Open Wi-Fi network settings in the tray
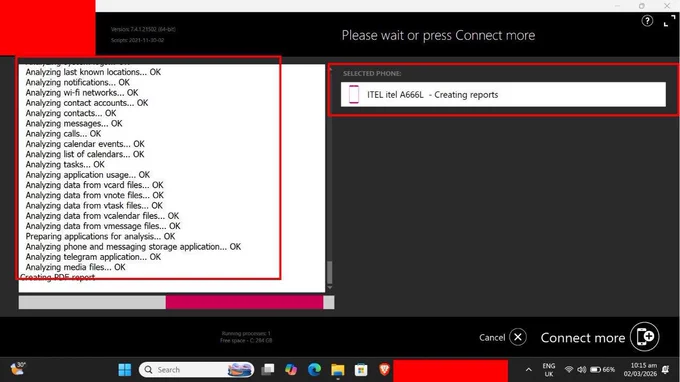The height and width of the screenshot is (382, 680). tap(569, 369)
